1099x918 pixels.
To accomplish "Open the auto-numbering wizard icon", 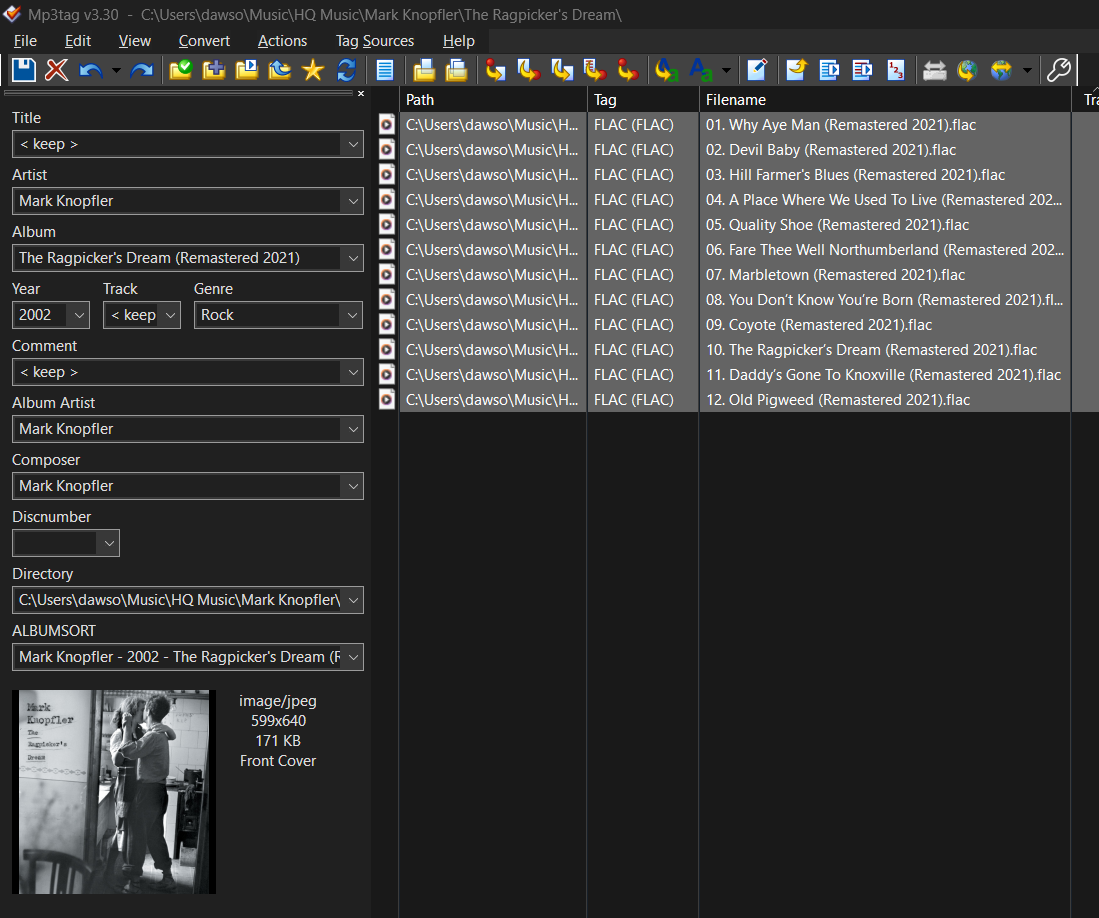I will click(x=896, y=70).
